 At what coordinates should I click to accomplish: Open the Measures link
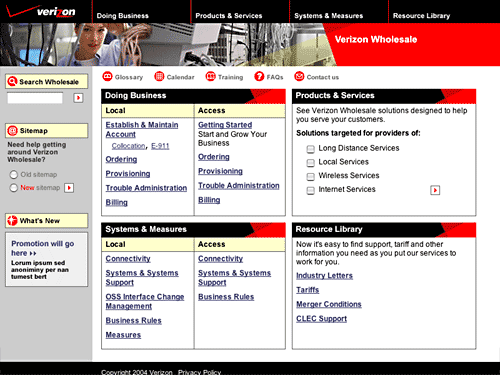coord(123,335)
